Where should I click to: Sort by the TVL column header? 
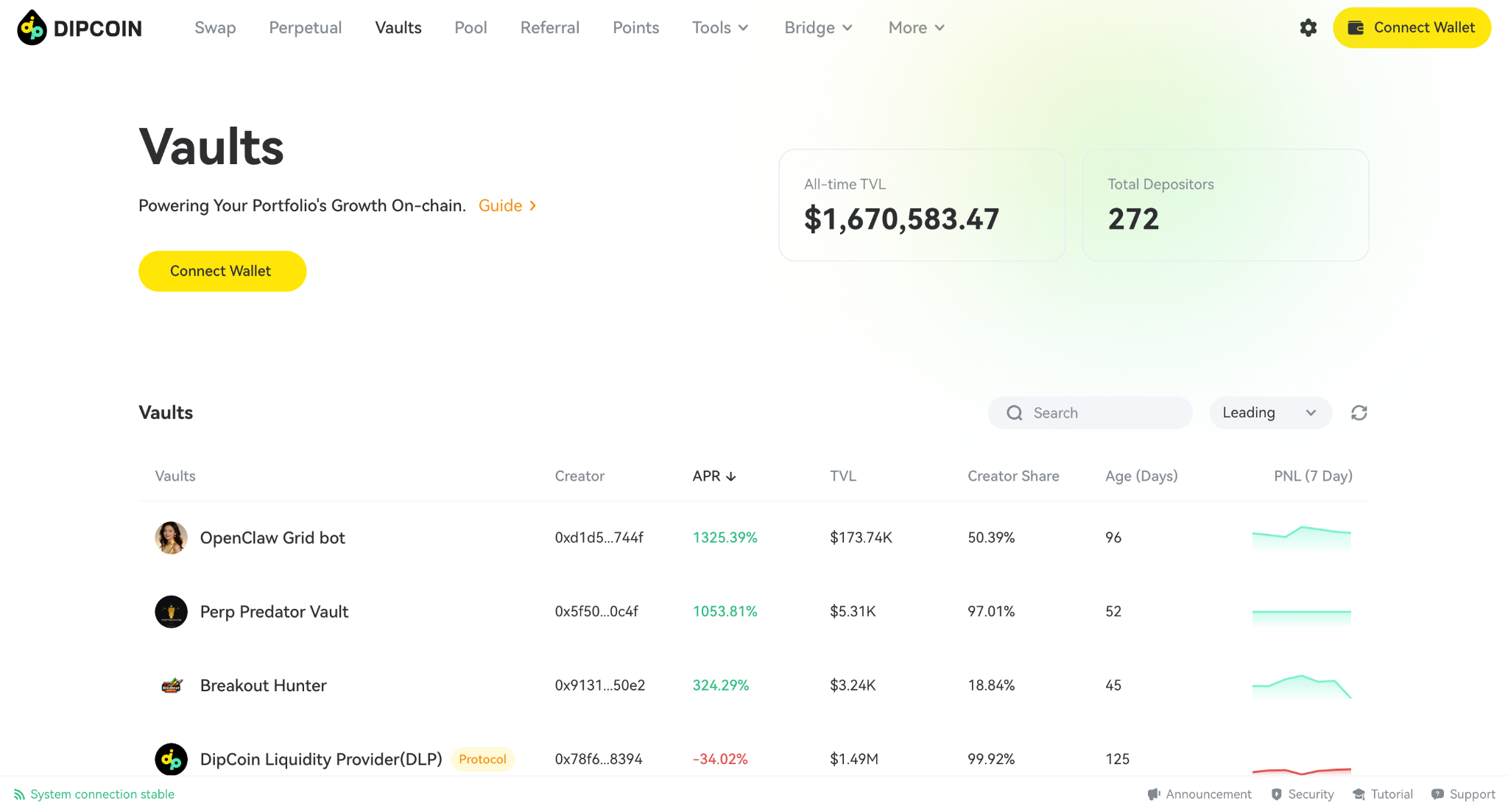click(x=843, y=476)
